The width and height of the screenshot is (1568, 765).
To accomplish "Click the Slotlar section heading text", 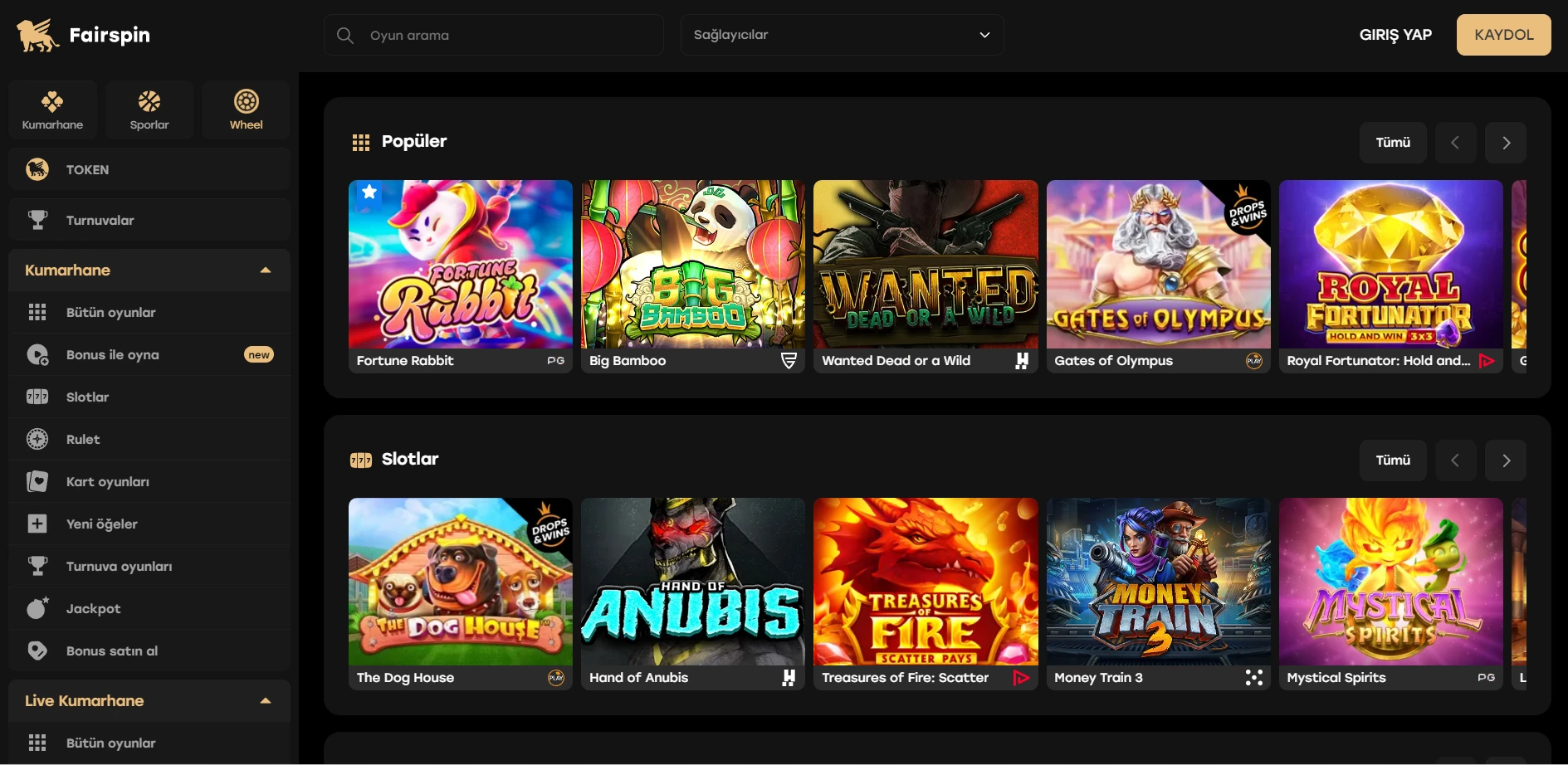I will click(x=410, y=459).
